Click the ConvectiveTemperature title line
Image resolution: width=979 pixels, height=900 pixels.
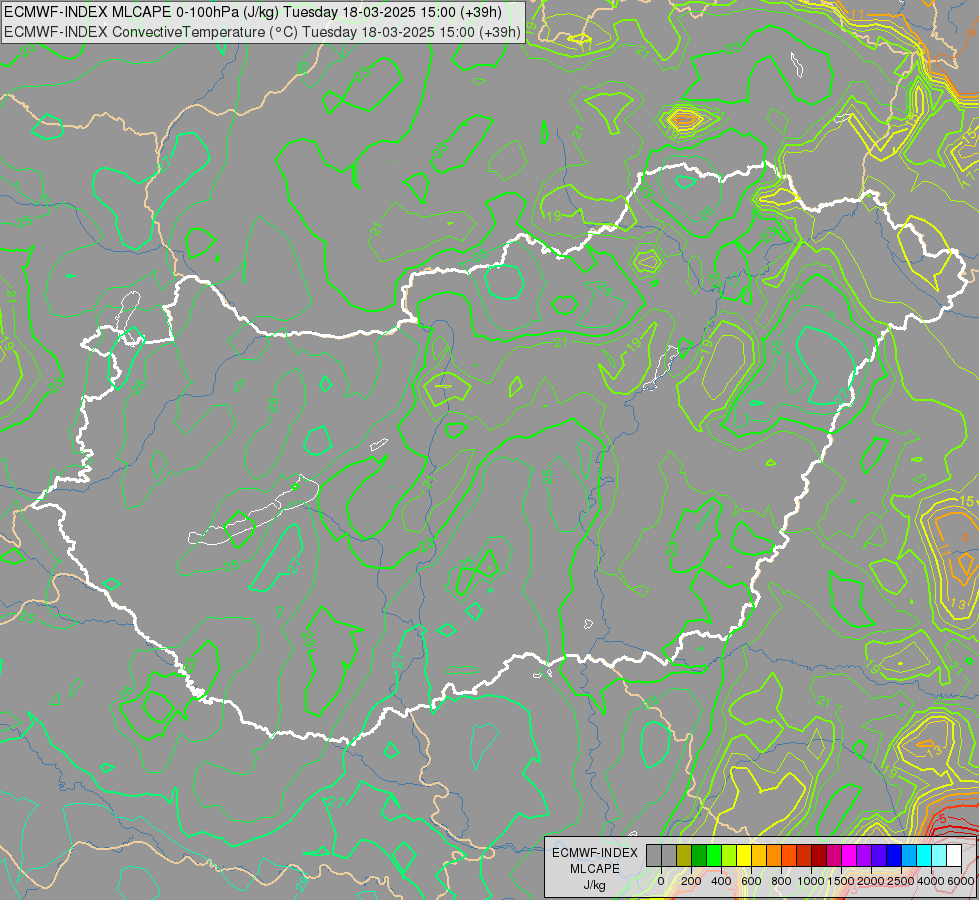[262, 32]
